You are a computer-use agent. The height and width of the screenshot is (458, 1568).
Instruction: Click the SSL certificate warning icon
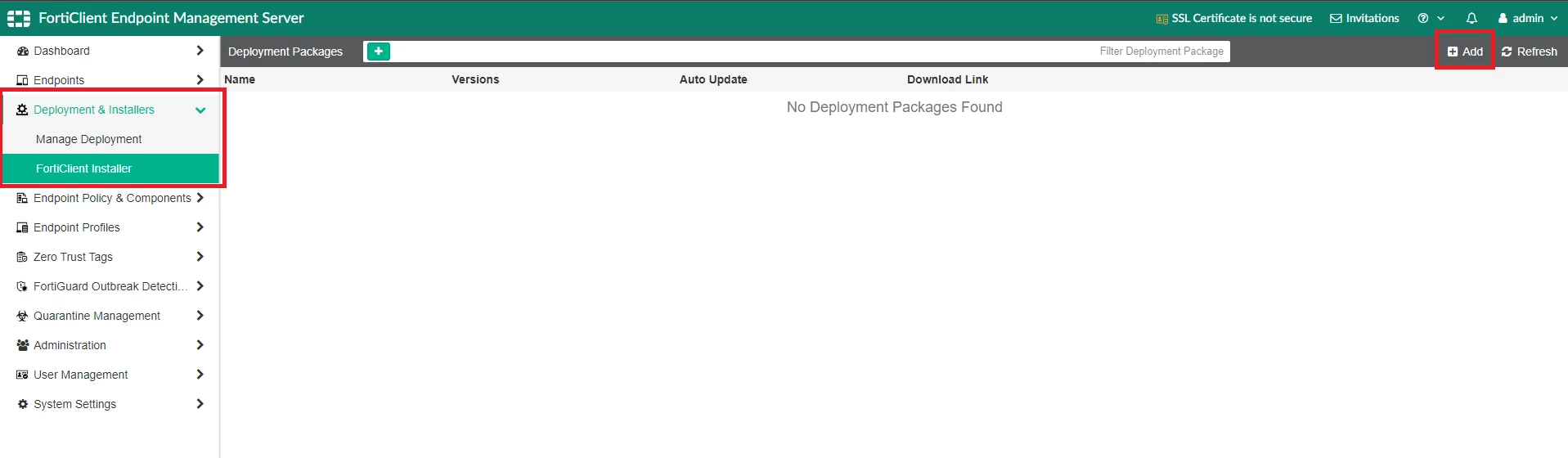coord(1161,19)
